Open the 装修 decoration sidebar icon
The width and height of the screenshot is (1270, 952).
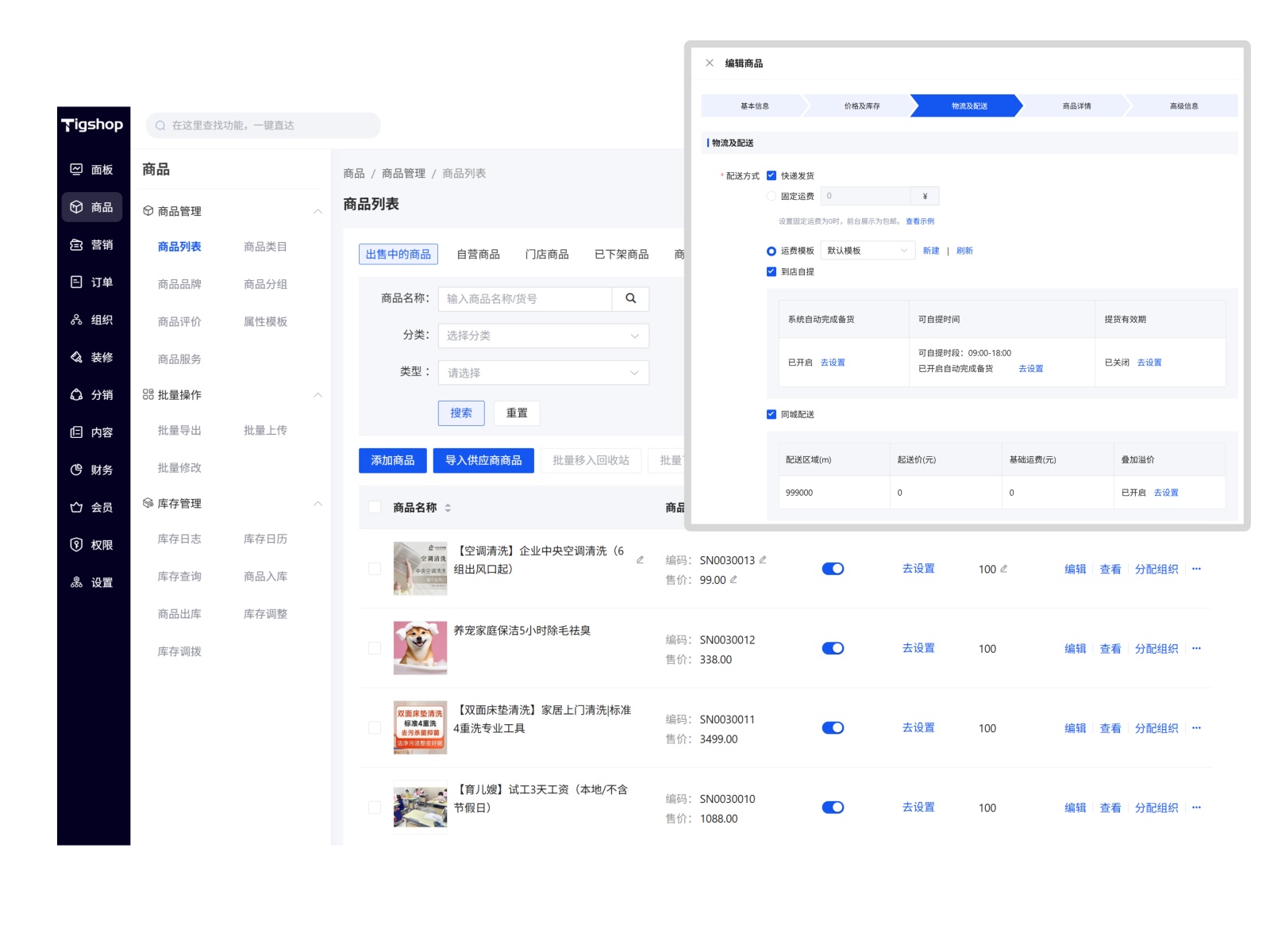point(77,358)
